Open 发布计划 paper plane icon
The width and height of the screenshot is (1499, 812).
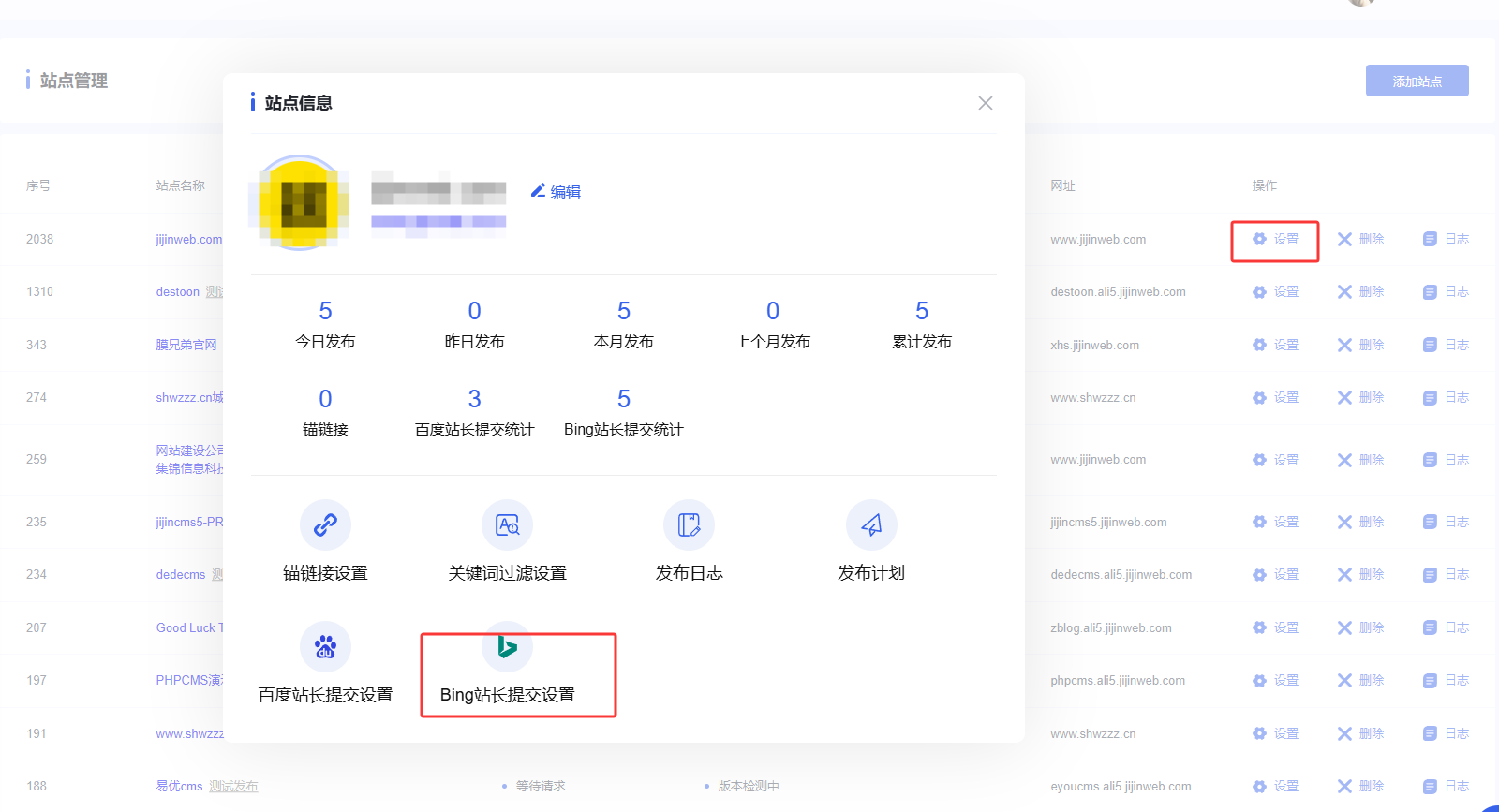[x=871, y=524]
